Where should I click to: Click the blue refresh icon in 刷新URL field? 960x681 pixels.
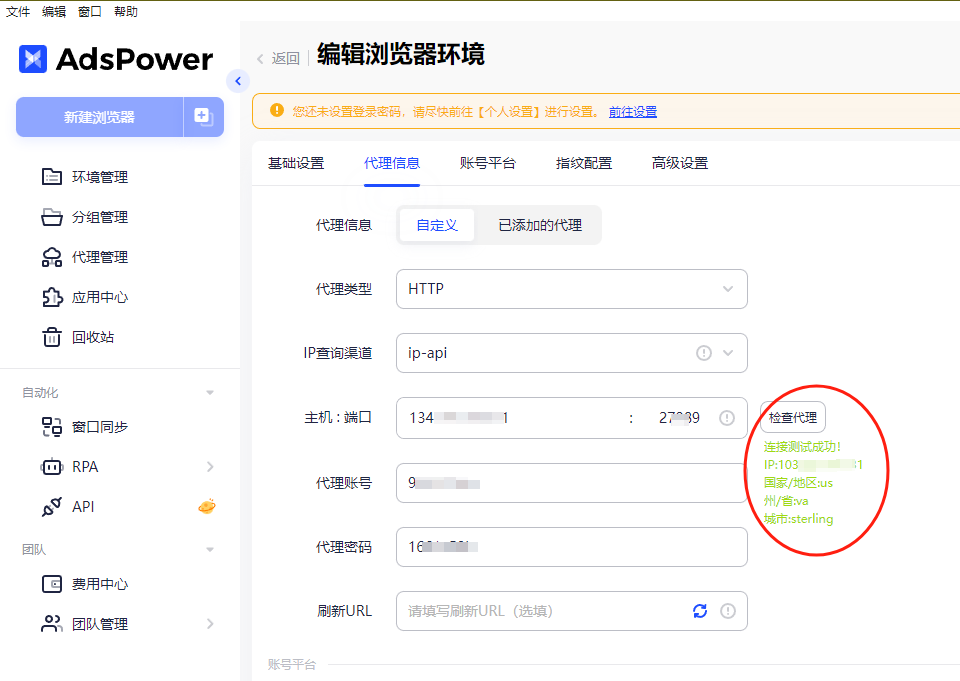pyautogui.click(x=700, y=611)
